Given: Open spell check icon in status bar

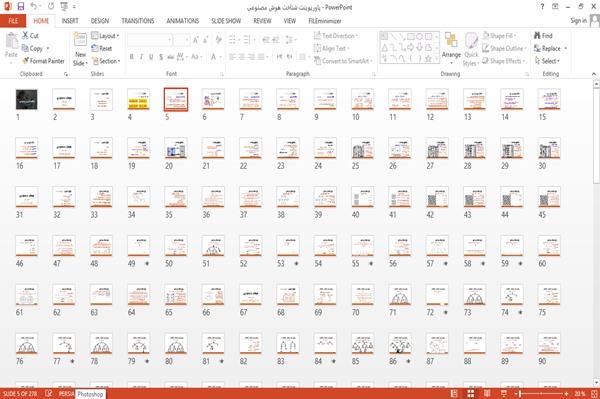Looking at the screenshot, I should click(x=49, y=394).
